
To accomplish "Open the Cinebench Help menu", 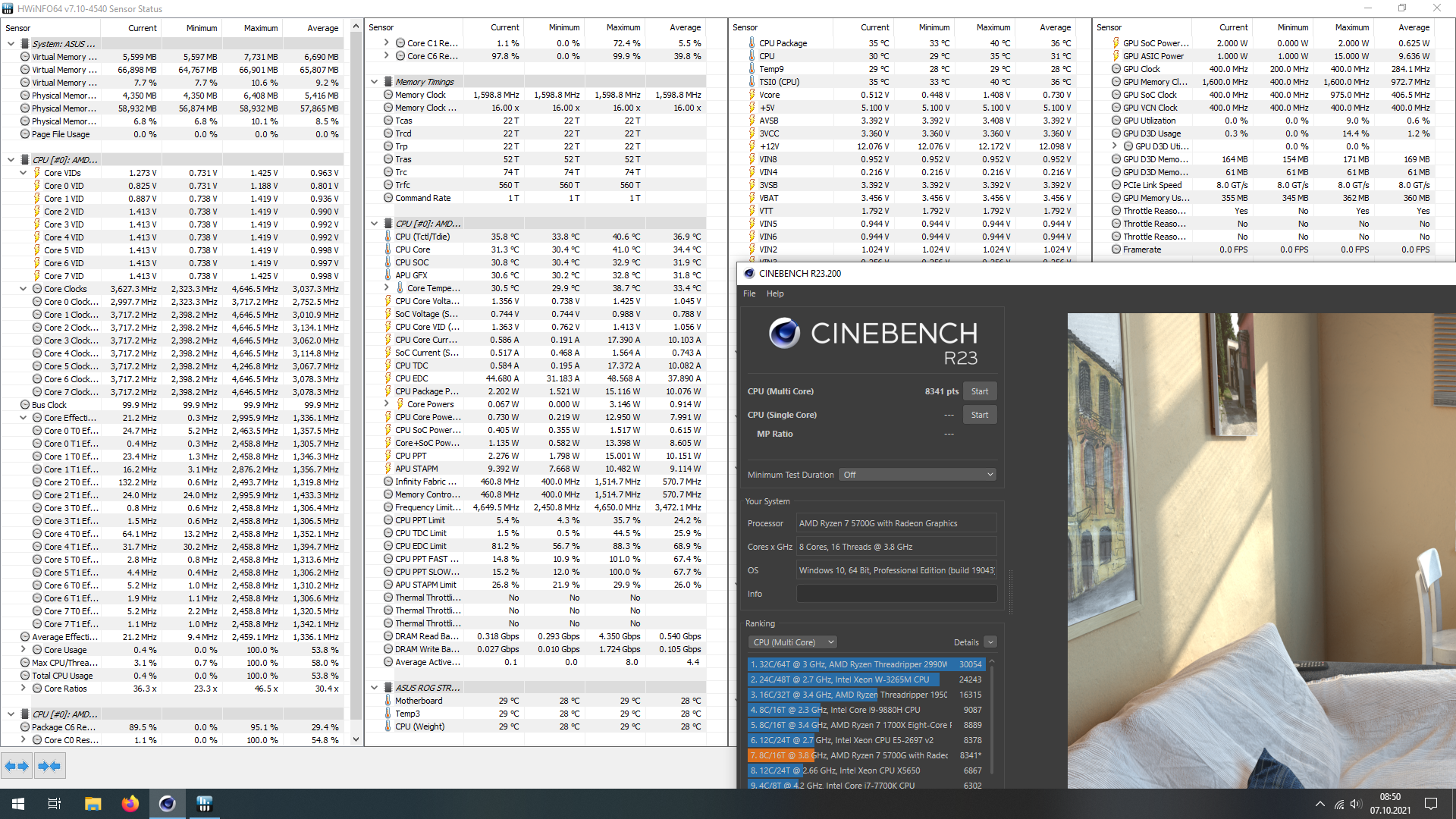I will [x=775, y=293].
